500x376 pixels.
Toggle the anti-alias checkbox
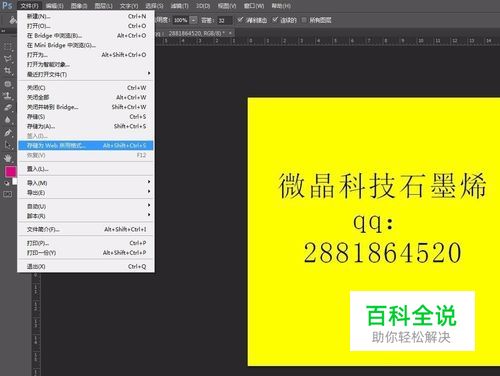coord(240,20)
